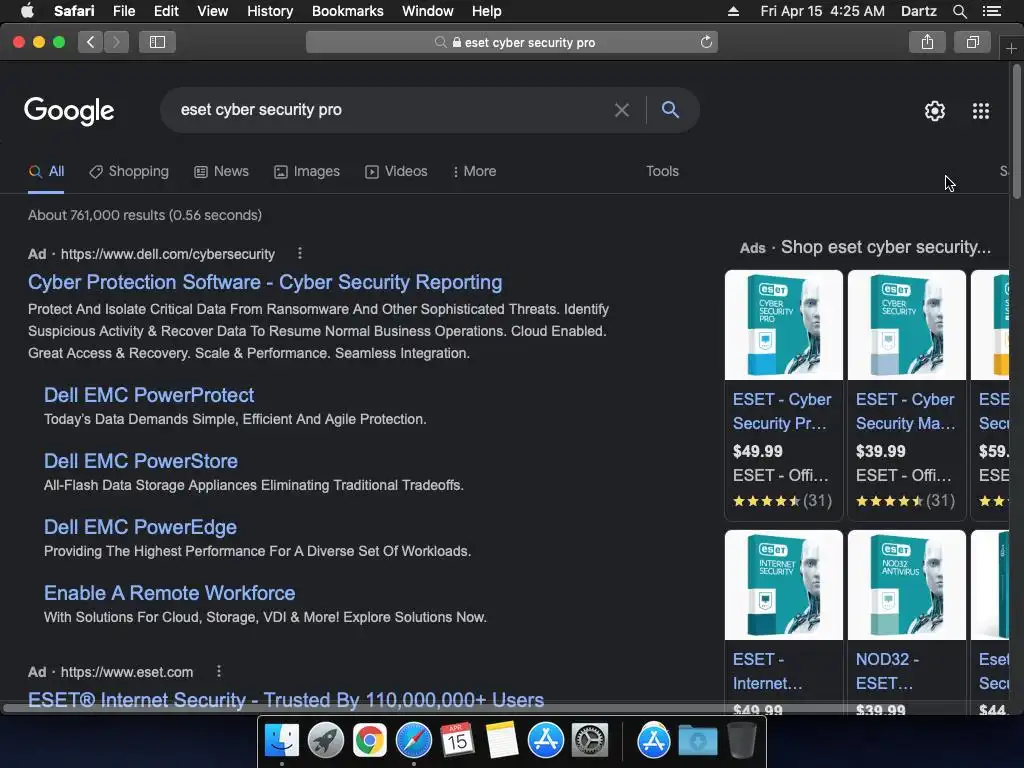Open the ESET - Cyber Security Pr… title
Image resolution: width=1024 pixels, height=768 pixels.
(x=782, y=411)
